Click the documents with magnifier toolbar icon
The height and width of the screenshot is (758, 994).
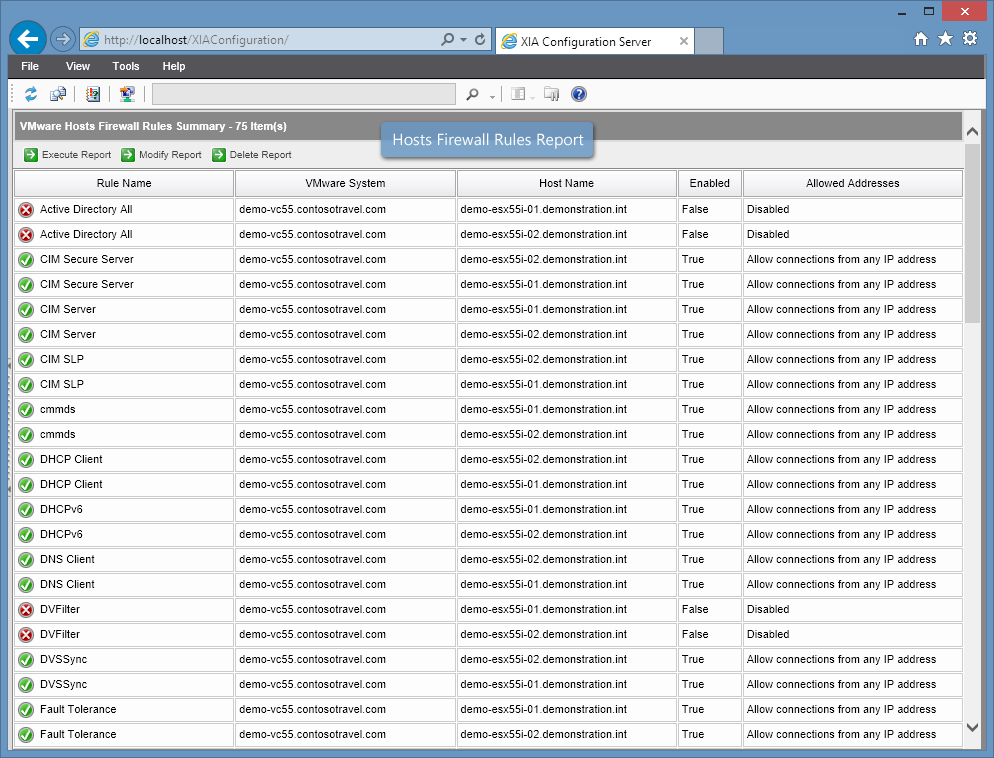[x=58, y=94]
